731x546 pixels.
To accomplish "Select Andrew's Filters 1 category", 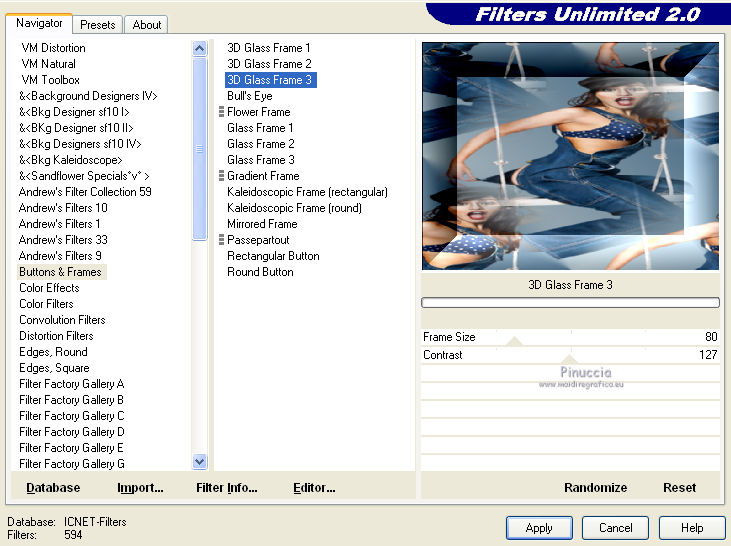I will pyautogui.click(x=59, y=224).
